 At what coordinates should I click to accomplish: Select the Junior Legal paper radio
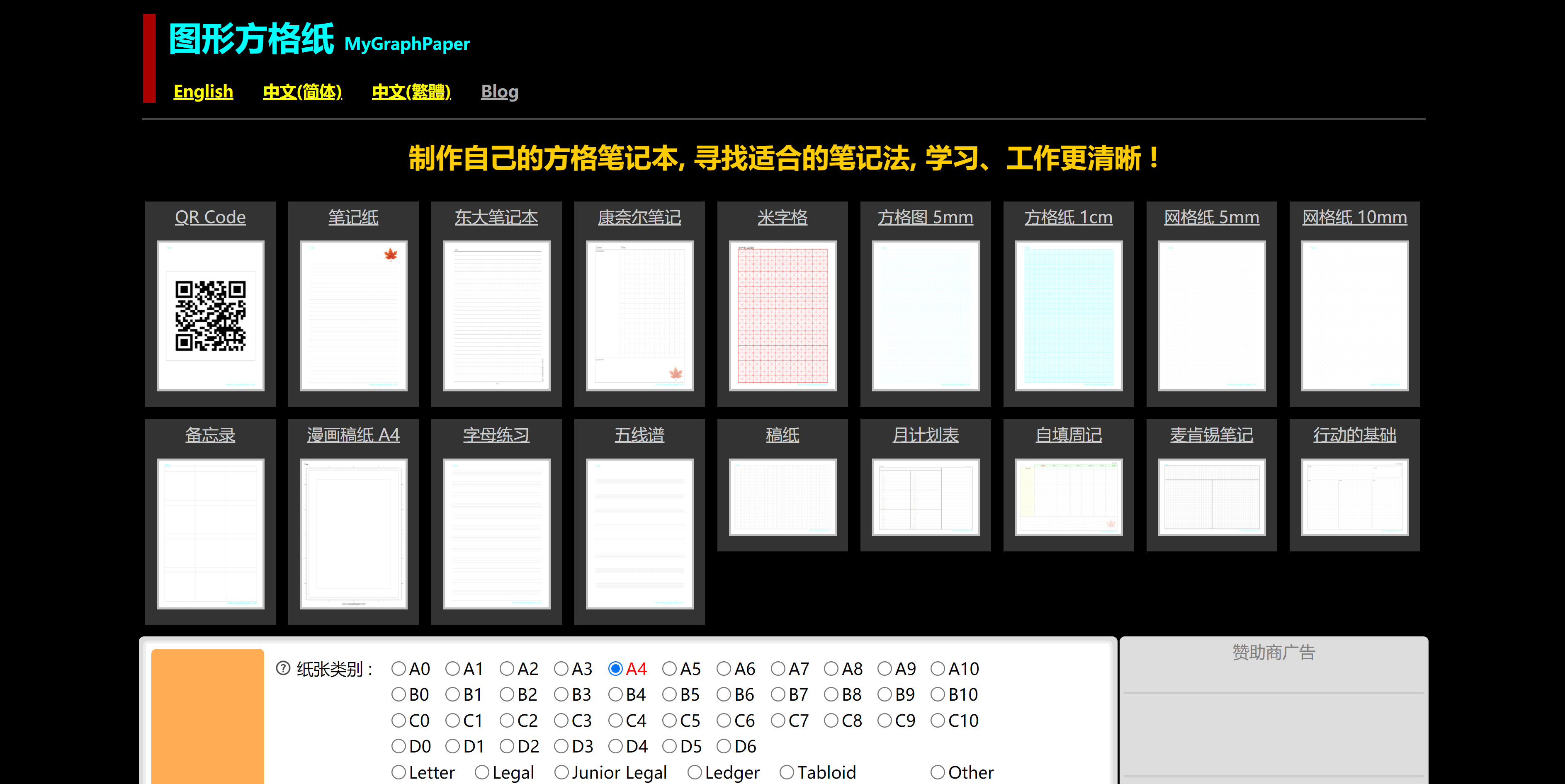[x=561, y=772]
